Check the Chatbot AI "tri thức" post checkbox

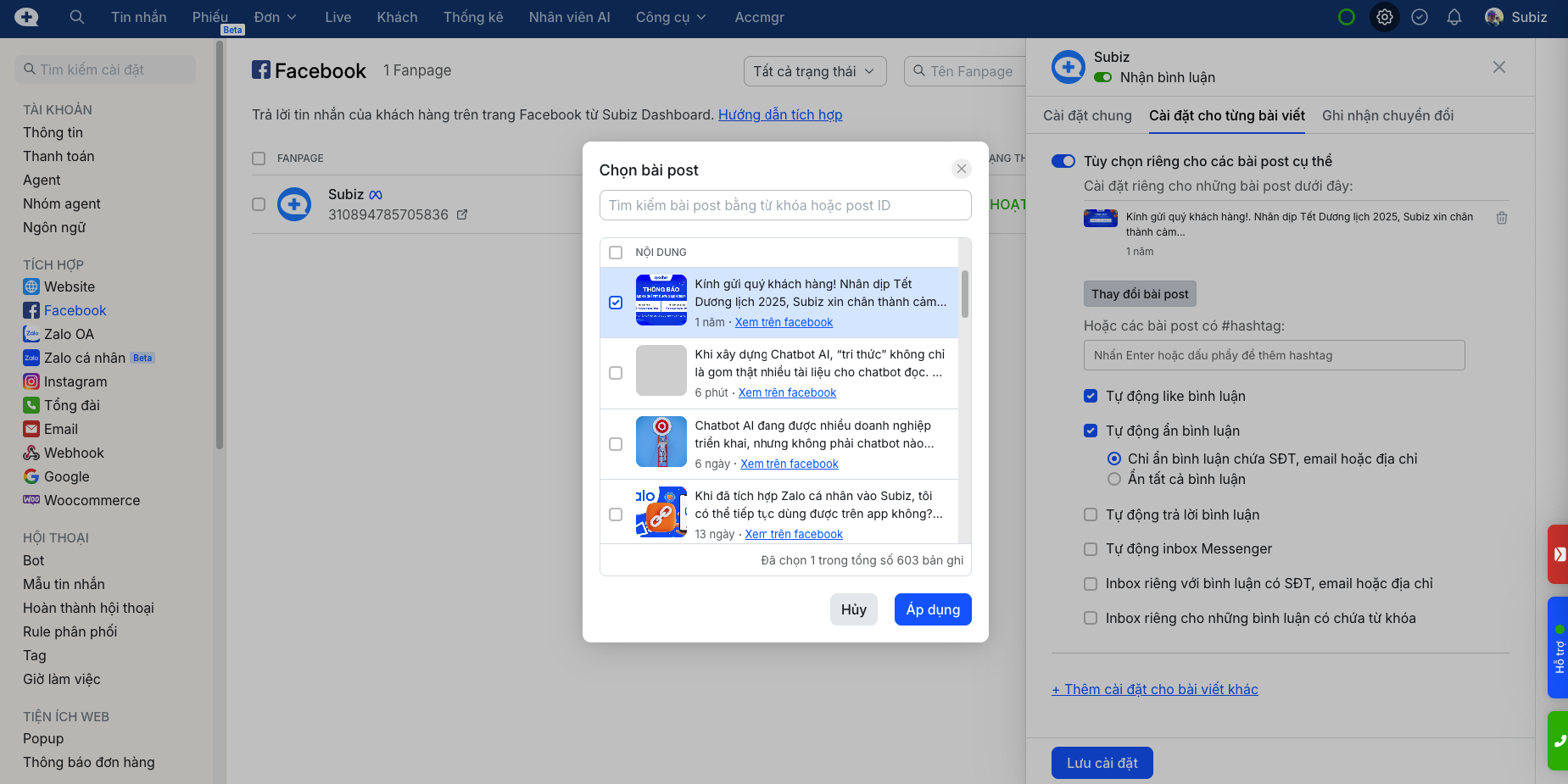616,373
